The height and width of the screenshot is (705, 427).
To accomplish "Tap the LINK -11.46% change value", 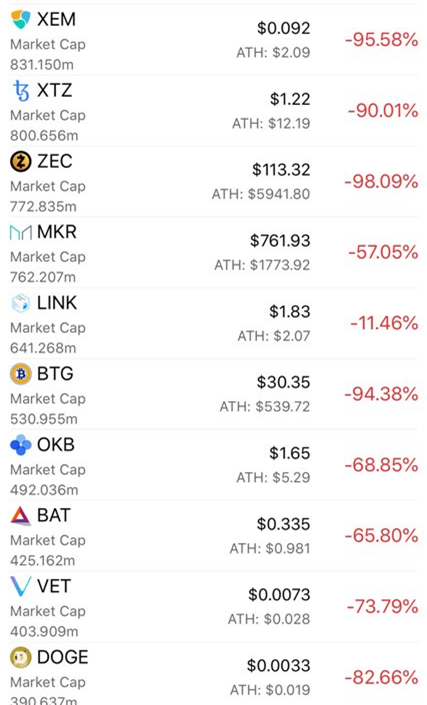I will pos(384,323).
